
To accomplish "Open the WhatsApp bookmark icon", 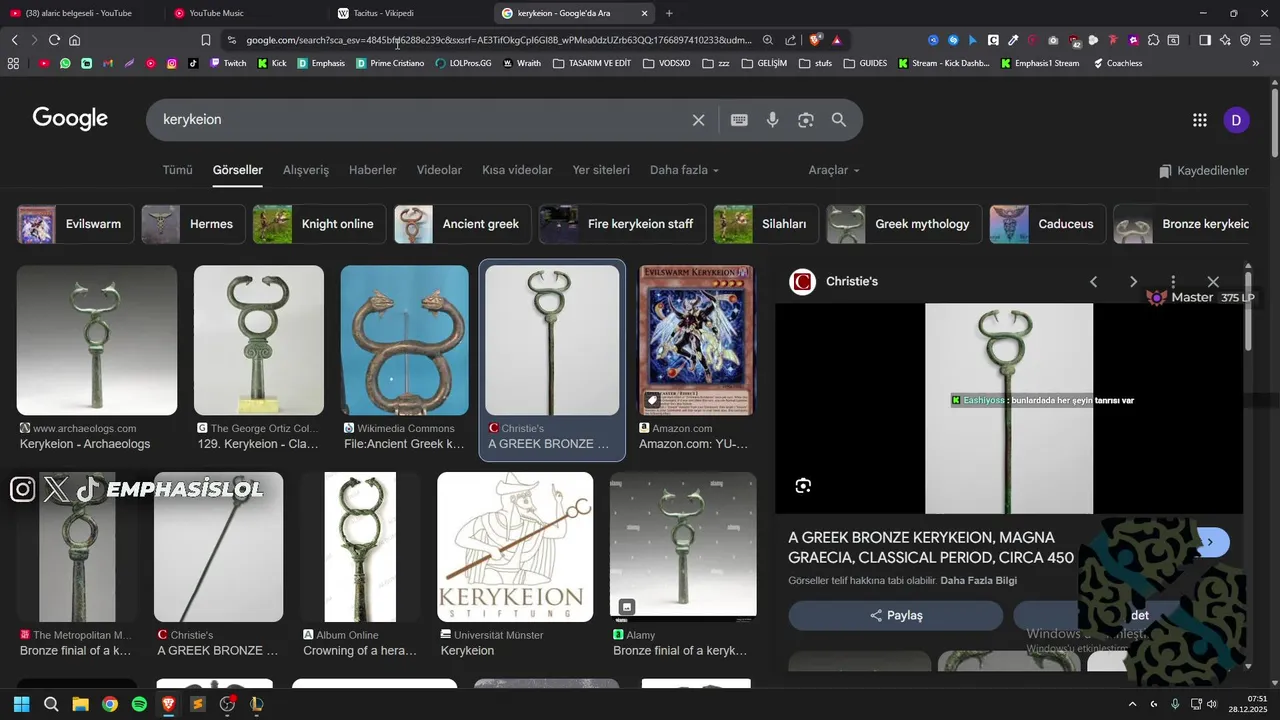I will [65, 63].
